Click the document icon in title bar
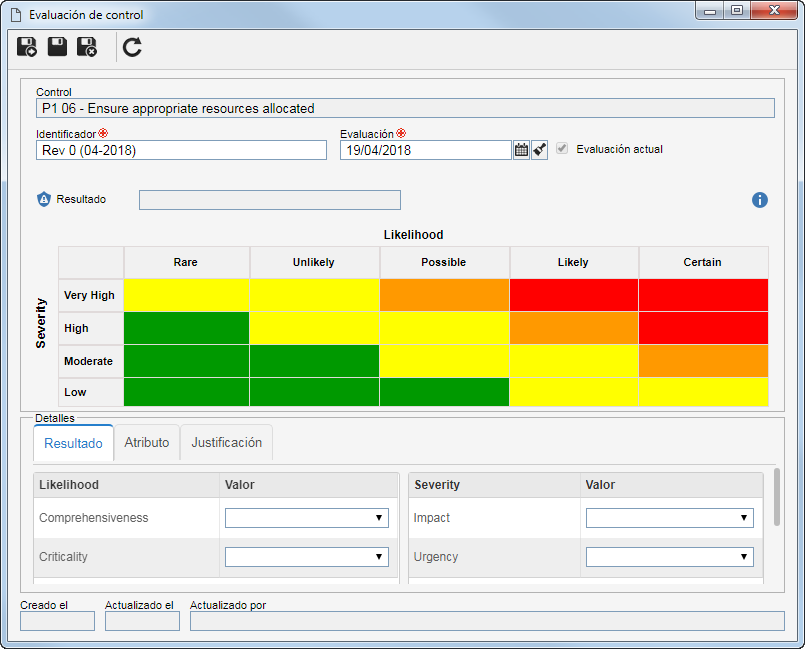 pos(16,15)
